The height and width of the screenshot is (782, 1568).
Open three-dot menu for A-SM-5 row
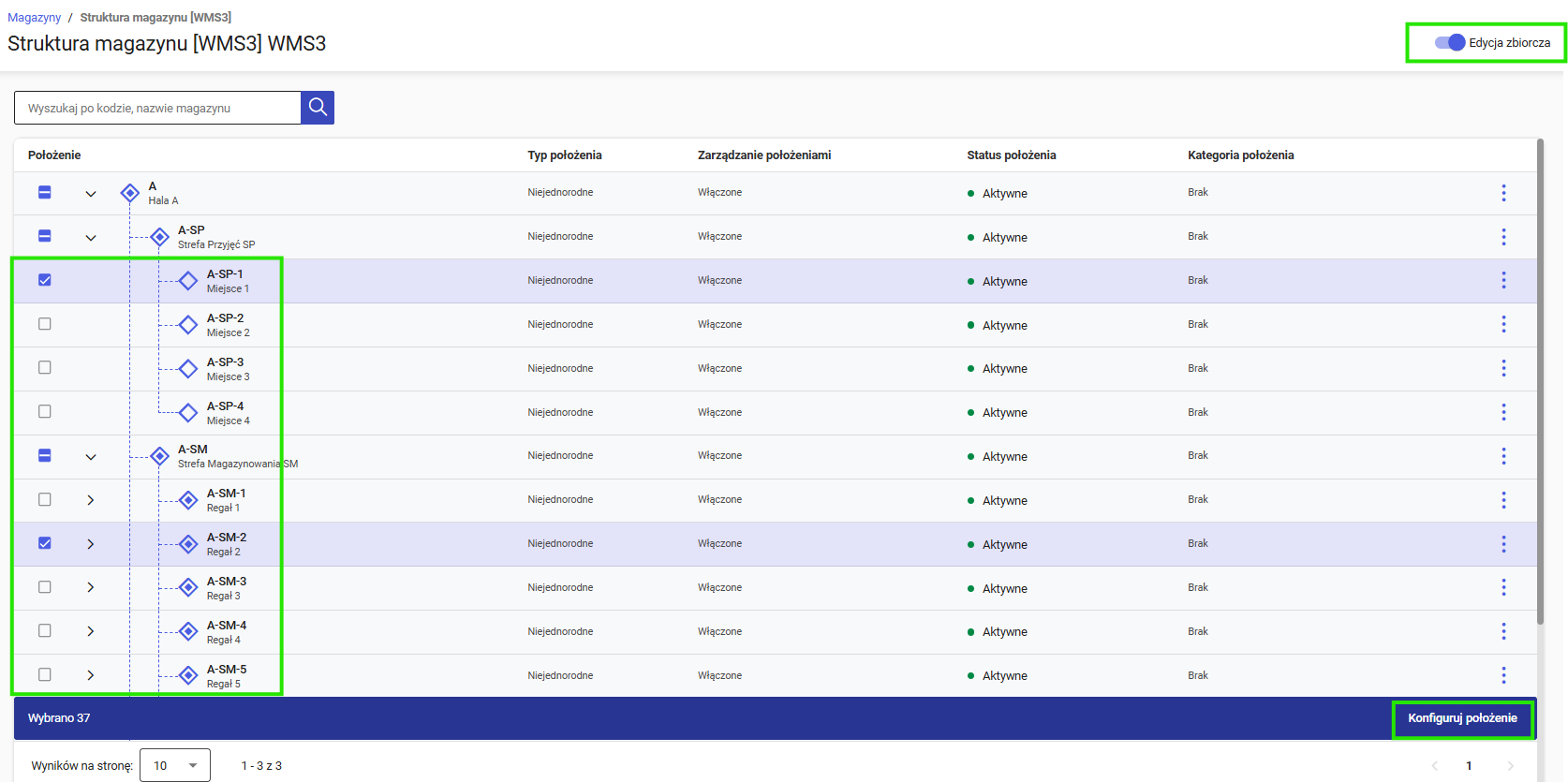tap(1503, 675)
